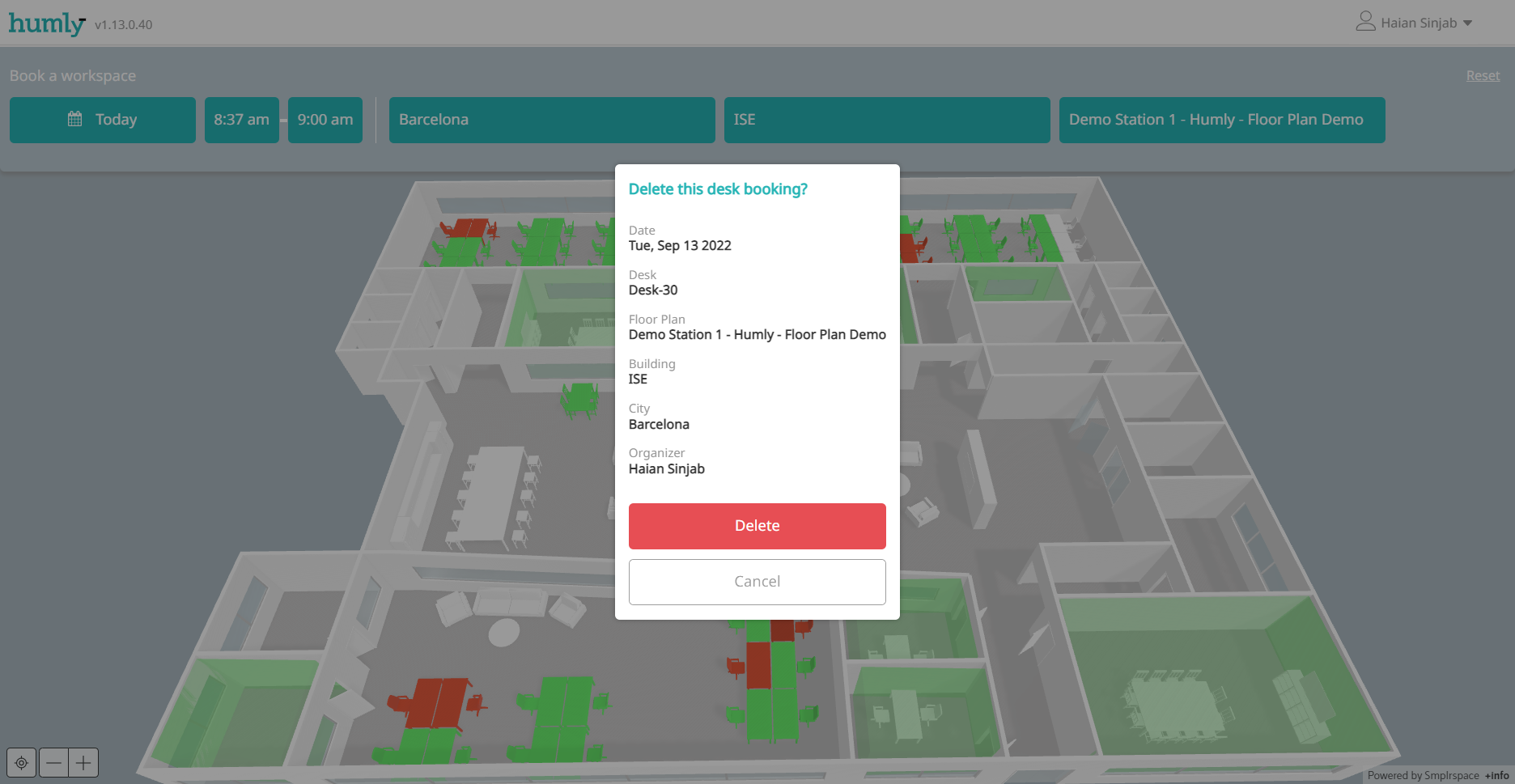Viewport: 1515px width, 784px height.
Task: Open the ISE building selector
Action: tap(886, 120)
